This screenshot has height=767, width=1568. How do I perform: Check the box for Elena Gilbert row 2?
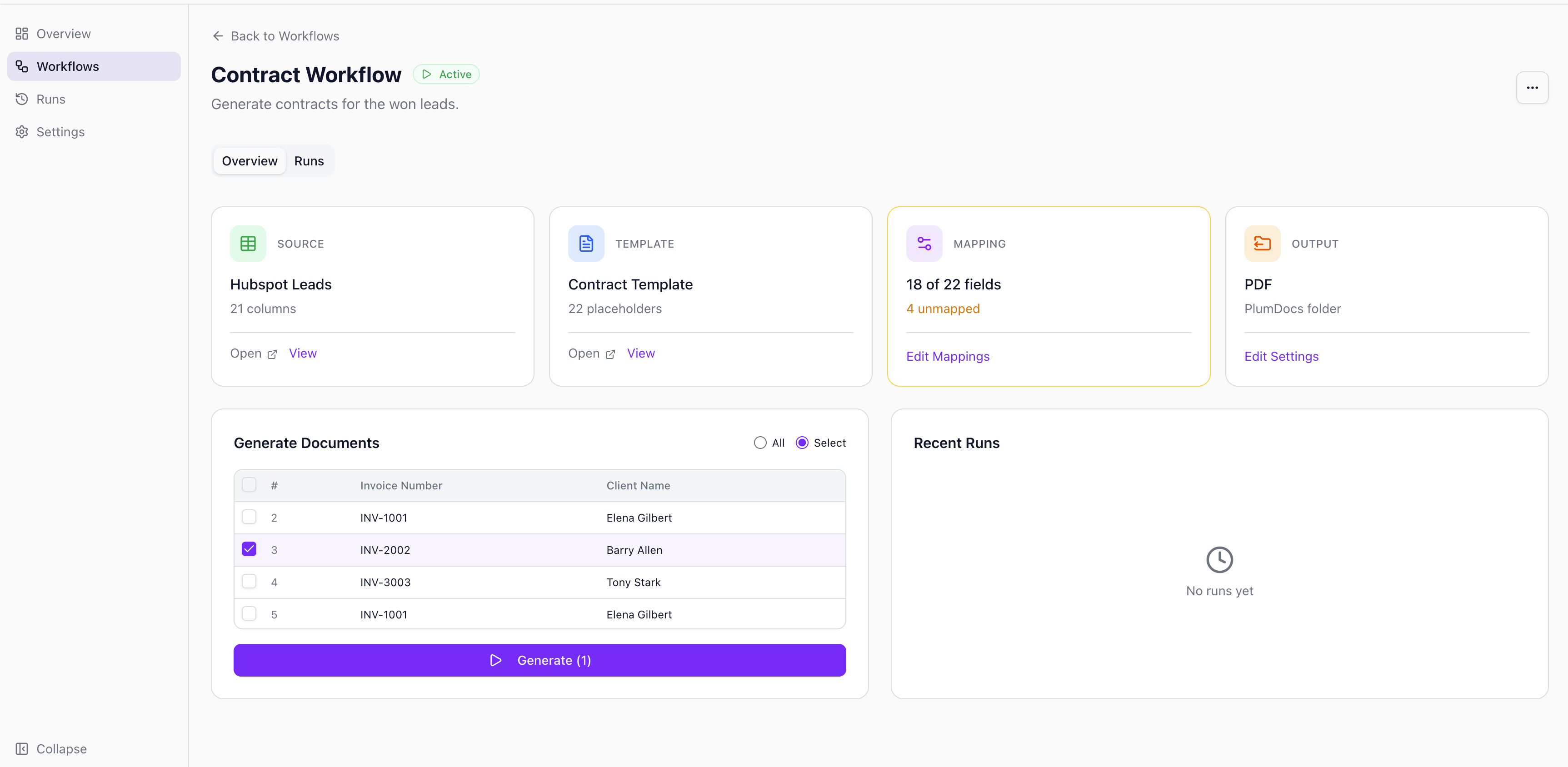[249, 518]
